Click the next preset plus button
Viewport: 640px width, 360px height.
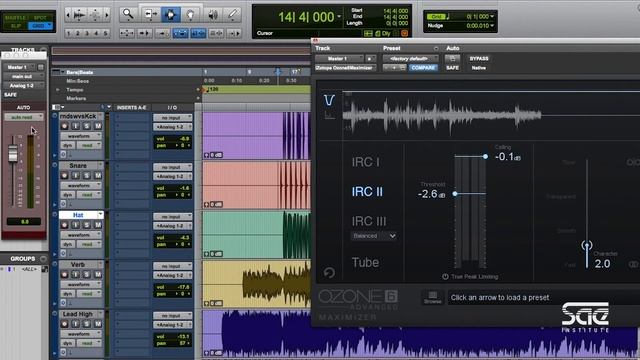pos(394,68)
